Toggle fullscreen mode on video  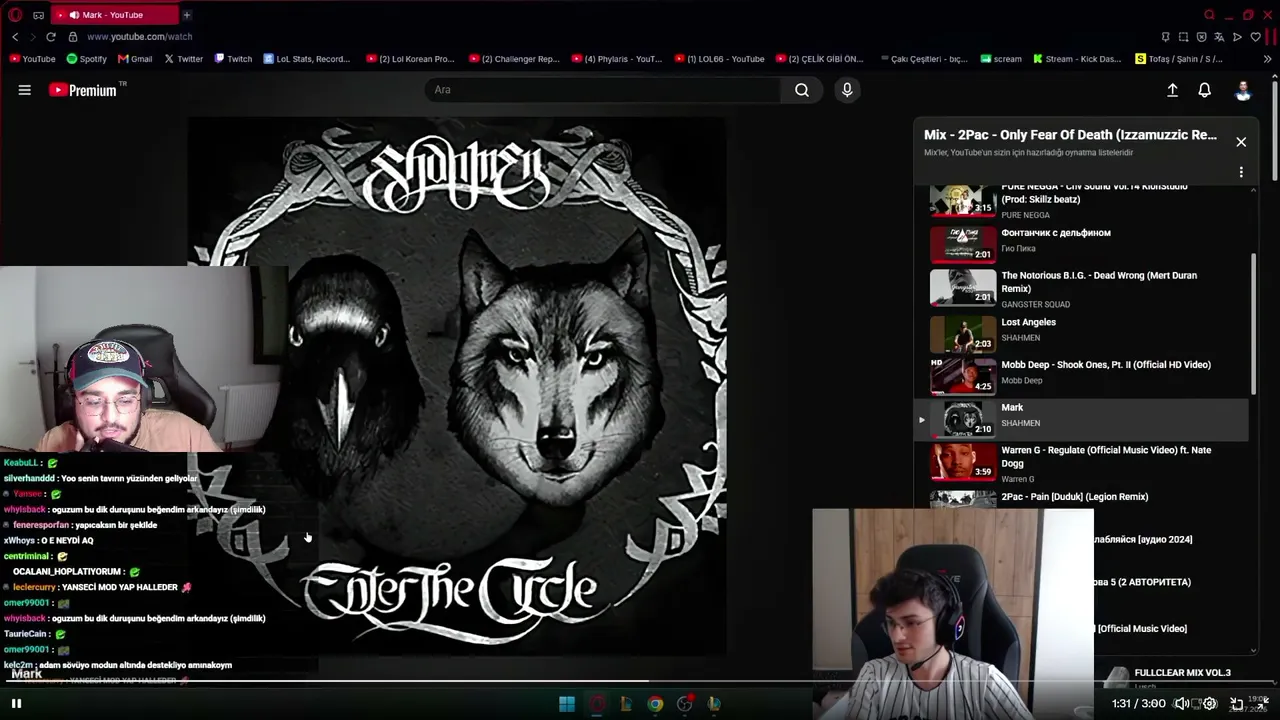pyautogui.click(x=1263, y=703)
